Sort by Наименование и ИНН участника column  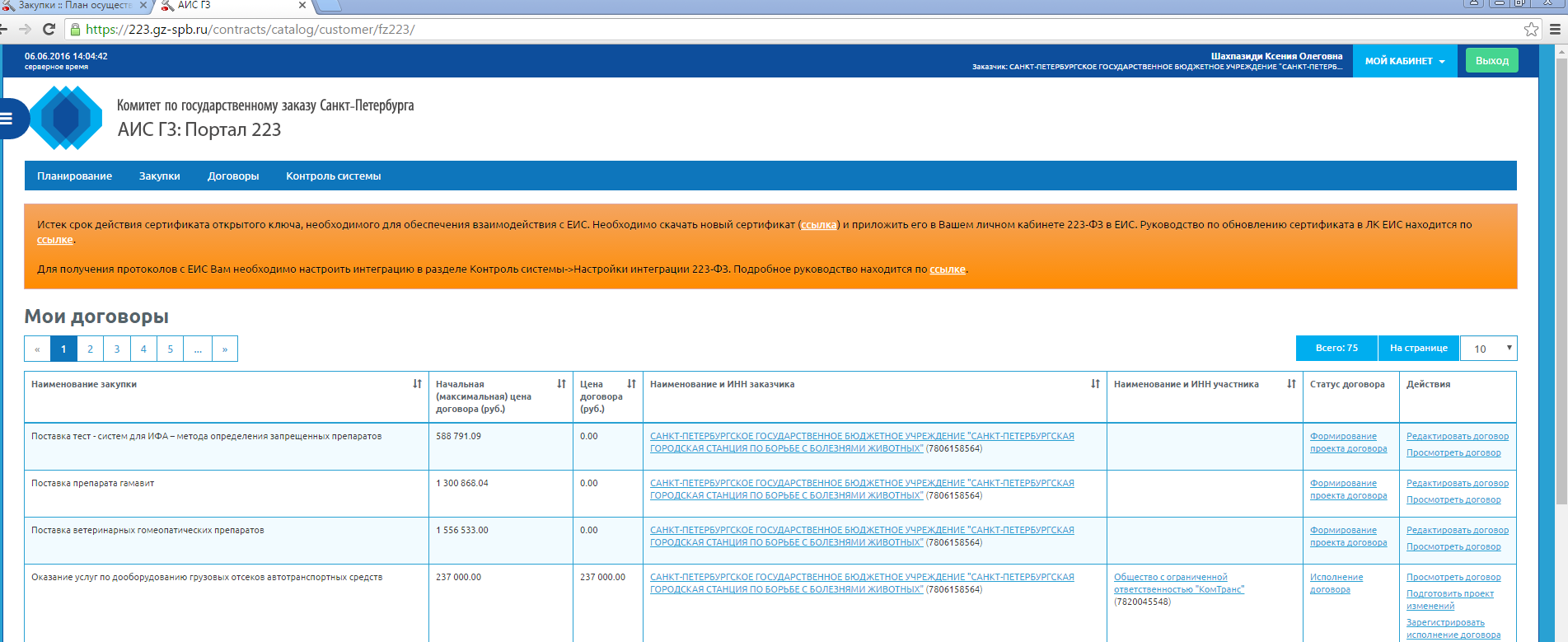coord(1291,384)
